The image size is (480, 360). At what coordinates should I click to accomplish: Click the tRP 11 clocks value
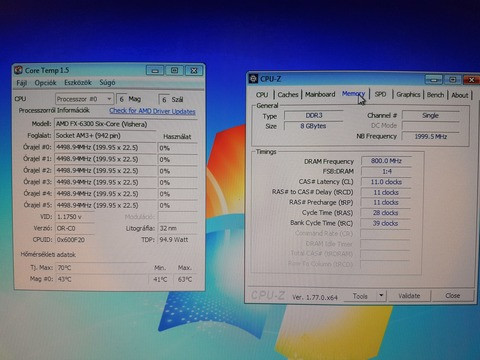tap(386, 202)
